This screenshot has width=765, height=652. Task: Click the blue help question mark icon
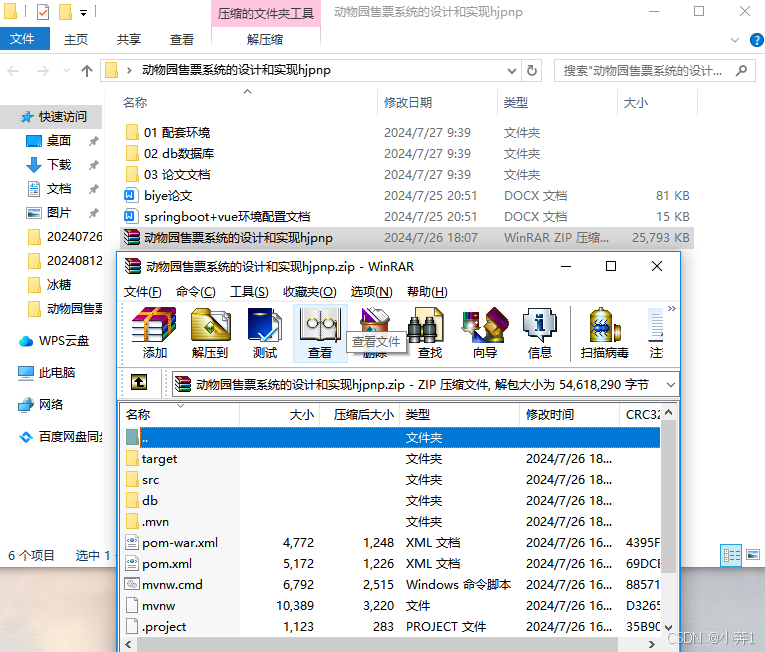(756, 40)
